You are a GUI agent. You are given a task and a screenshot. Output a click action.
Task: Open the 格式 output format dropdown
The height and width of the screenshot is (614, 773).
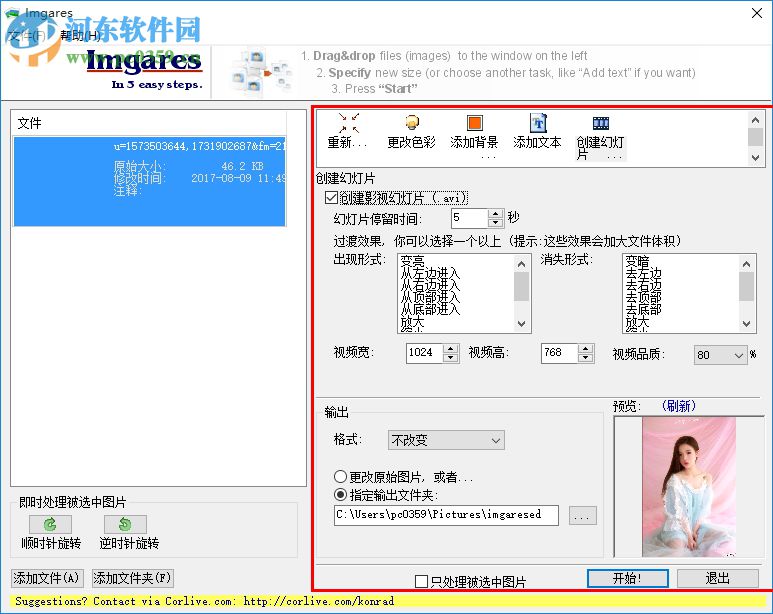point(446,440)
